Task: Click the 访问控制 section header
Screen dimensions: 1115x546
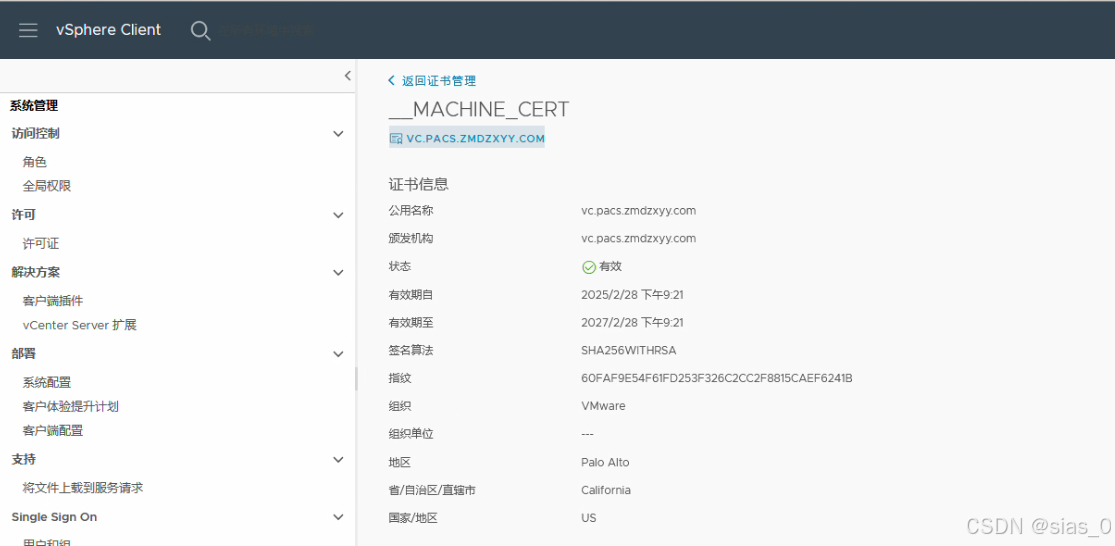Action: (36, 134)
